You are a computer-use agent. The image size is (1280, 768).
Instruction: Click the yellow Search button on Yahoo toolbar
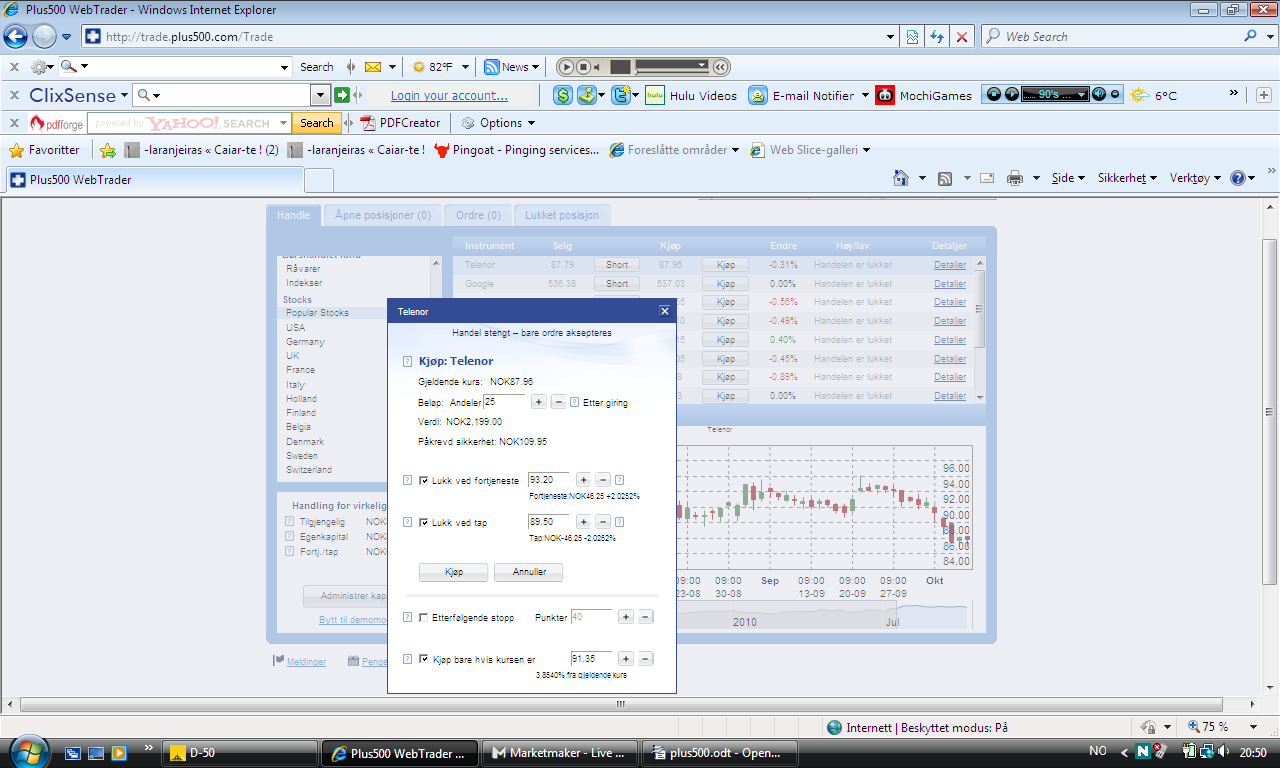316,123
